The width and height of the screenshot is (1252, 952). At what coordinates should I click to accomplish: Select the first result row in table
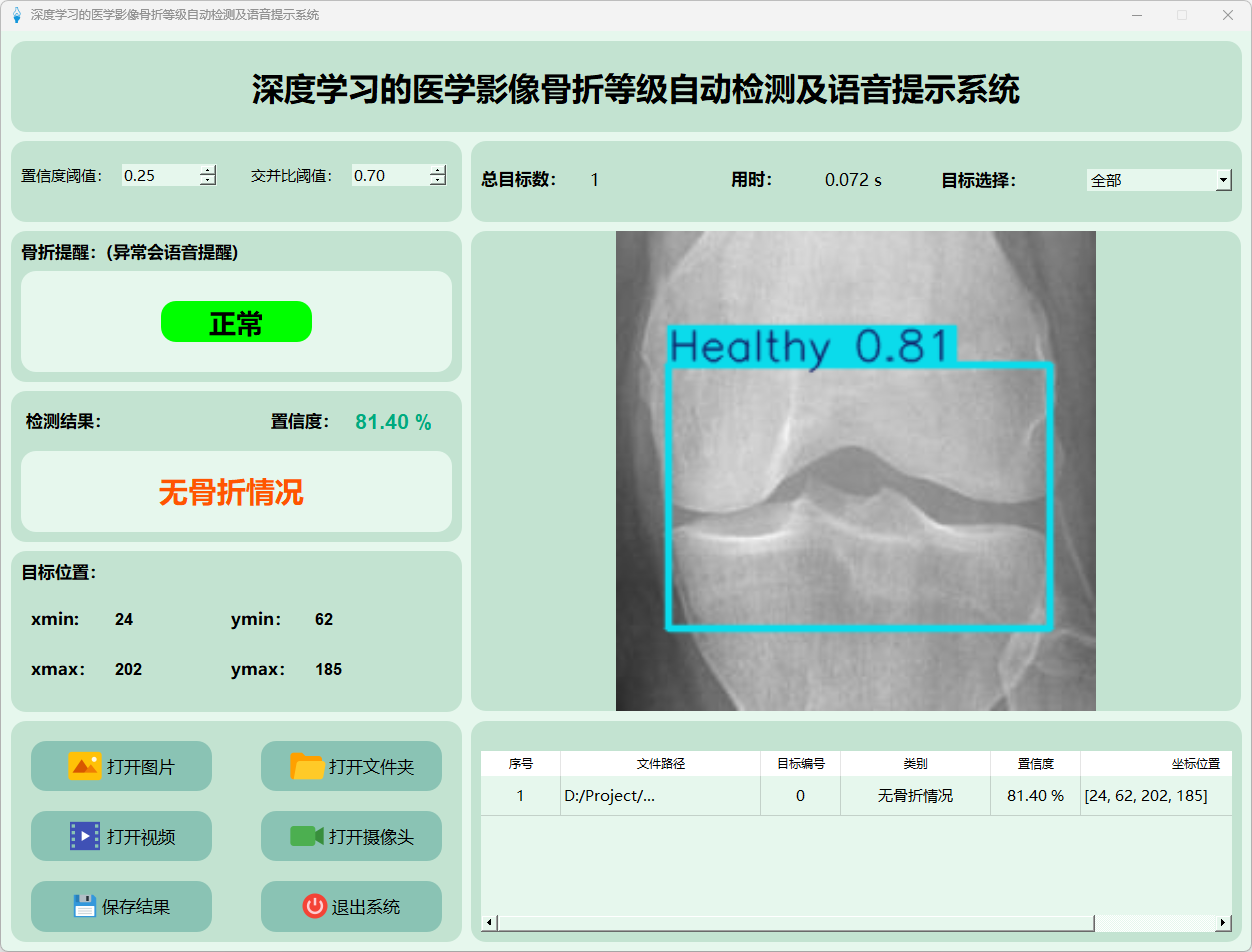click(x=660, y=796)
